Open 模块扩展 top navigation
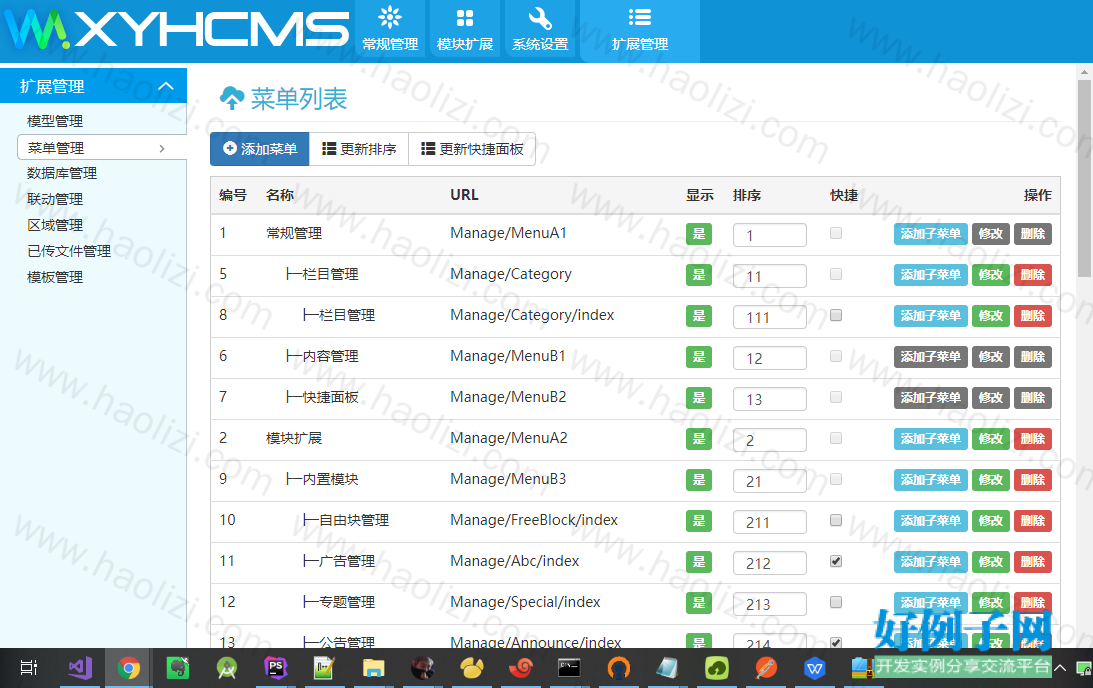The image size is (1093, 688). point(465,29)
